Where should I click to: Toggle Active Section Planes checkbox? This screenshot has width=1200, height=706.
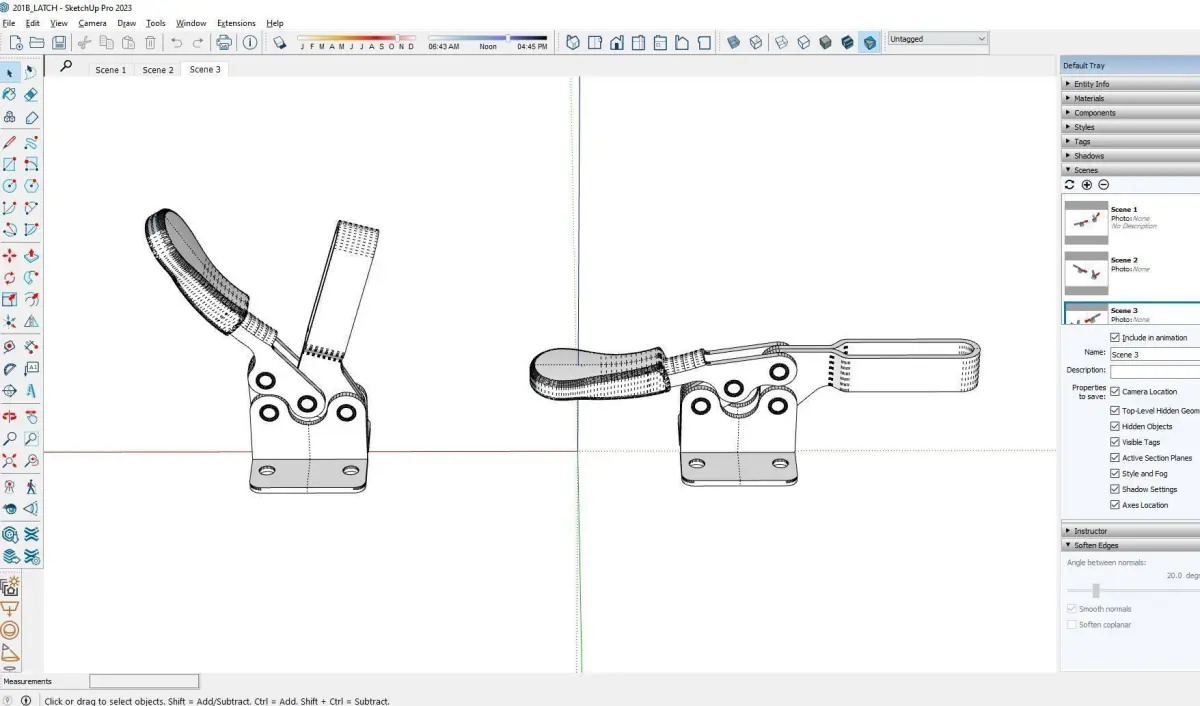pos(1115,458)
